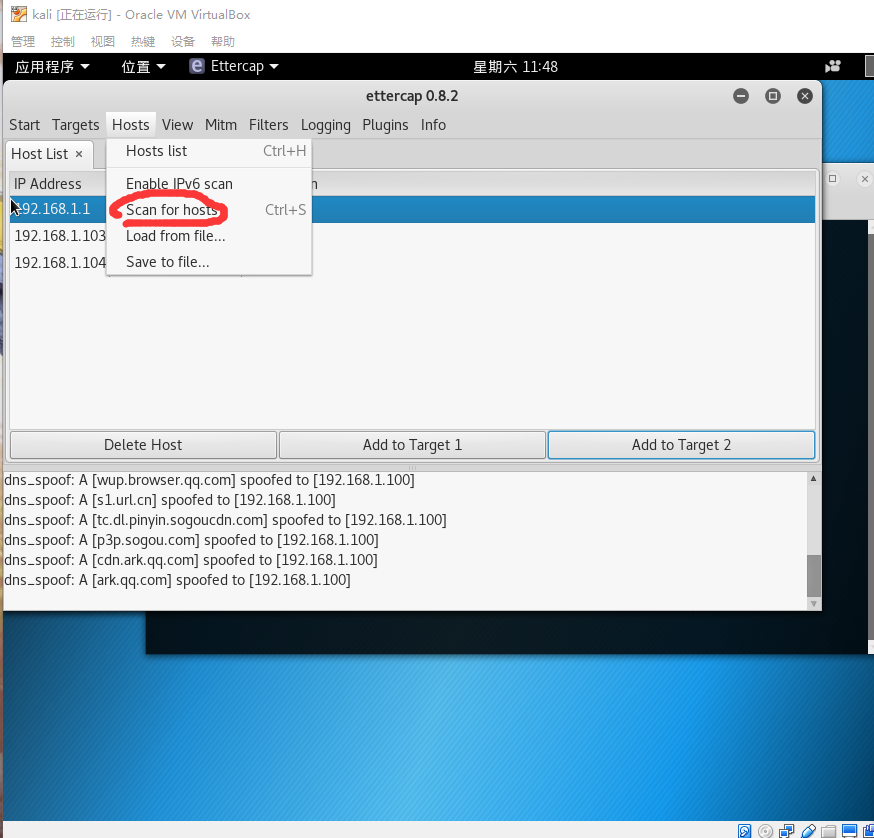Click the Ettercap icon in top panel
Viewport: 874px width, 838px height.
click(197, 66)
